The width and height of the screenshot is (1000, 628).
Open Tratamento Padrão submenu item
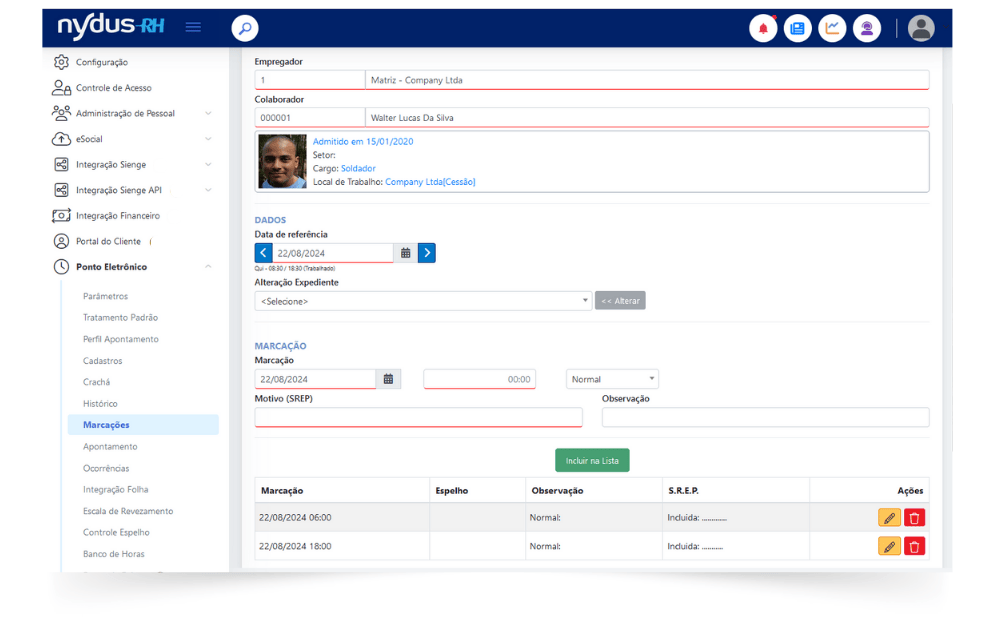(x=121, y=317)
